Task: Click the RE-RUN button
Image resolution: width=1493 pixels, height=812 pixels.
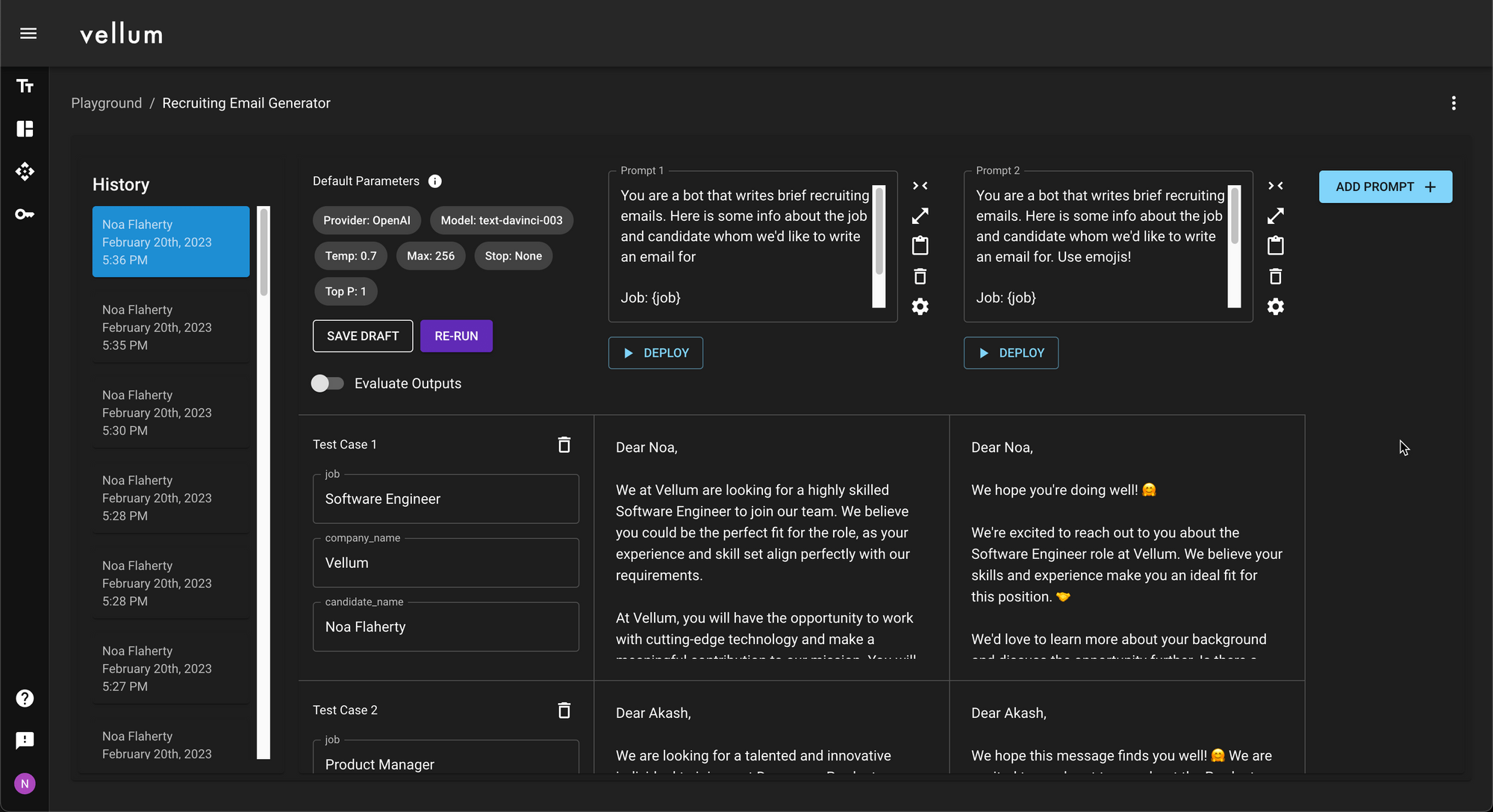Action: point(456,336)
